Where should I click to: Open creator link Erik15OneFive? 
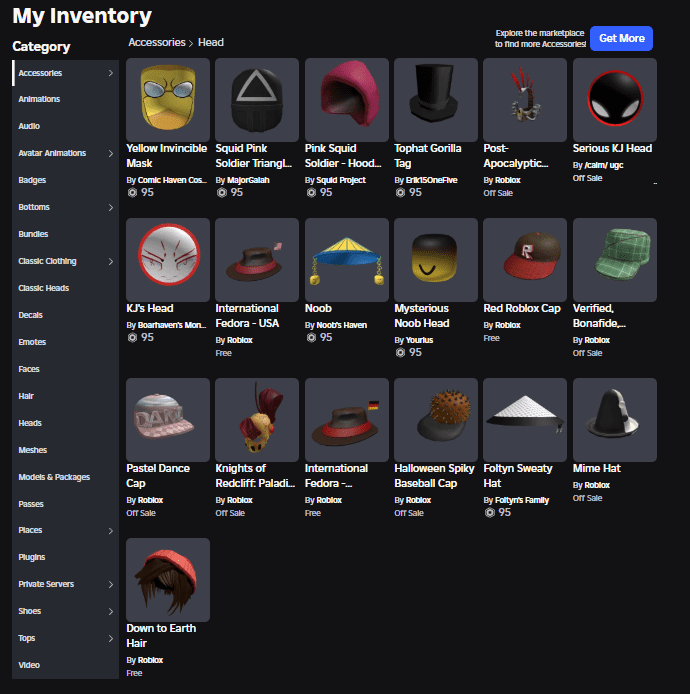(432, 180)
